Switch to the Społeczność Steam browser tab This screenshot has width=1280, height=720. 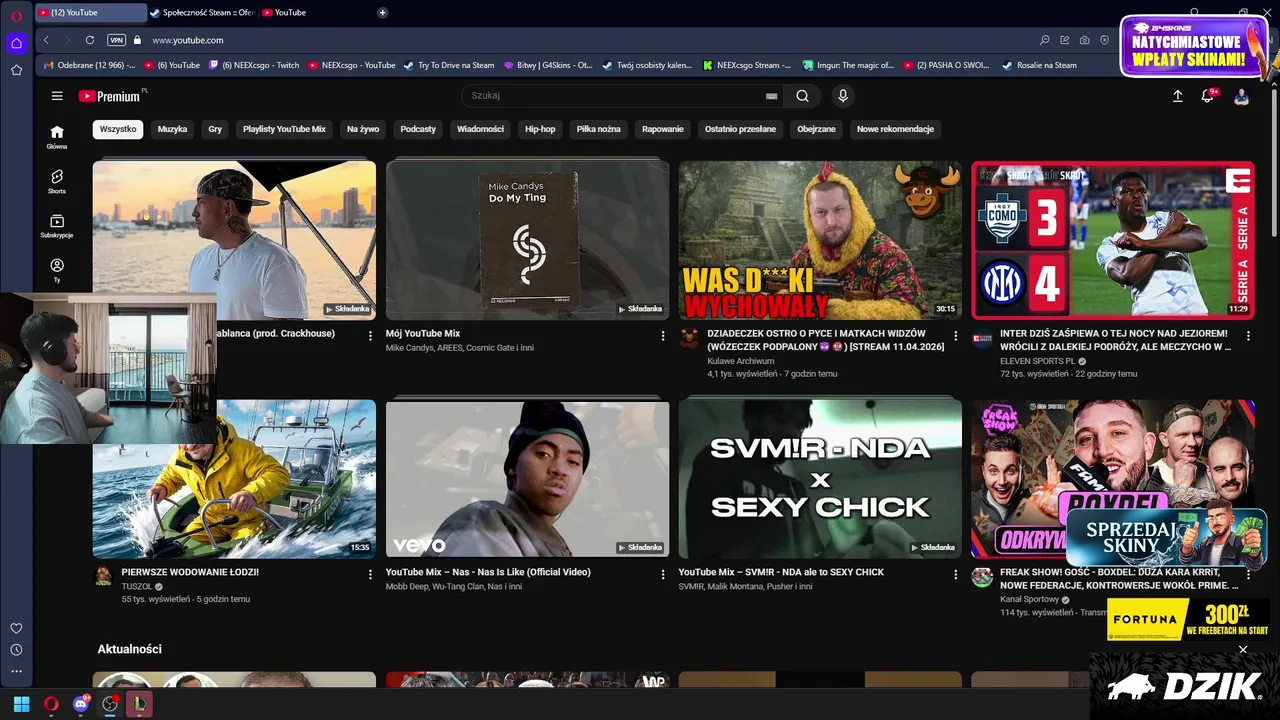pyautogui.click(x=203, y=13)
